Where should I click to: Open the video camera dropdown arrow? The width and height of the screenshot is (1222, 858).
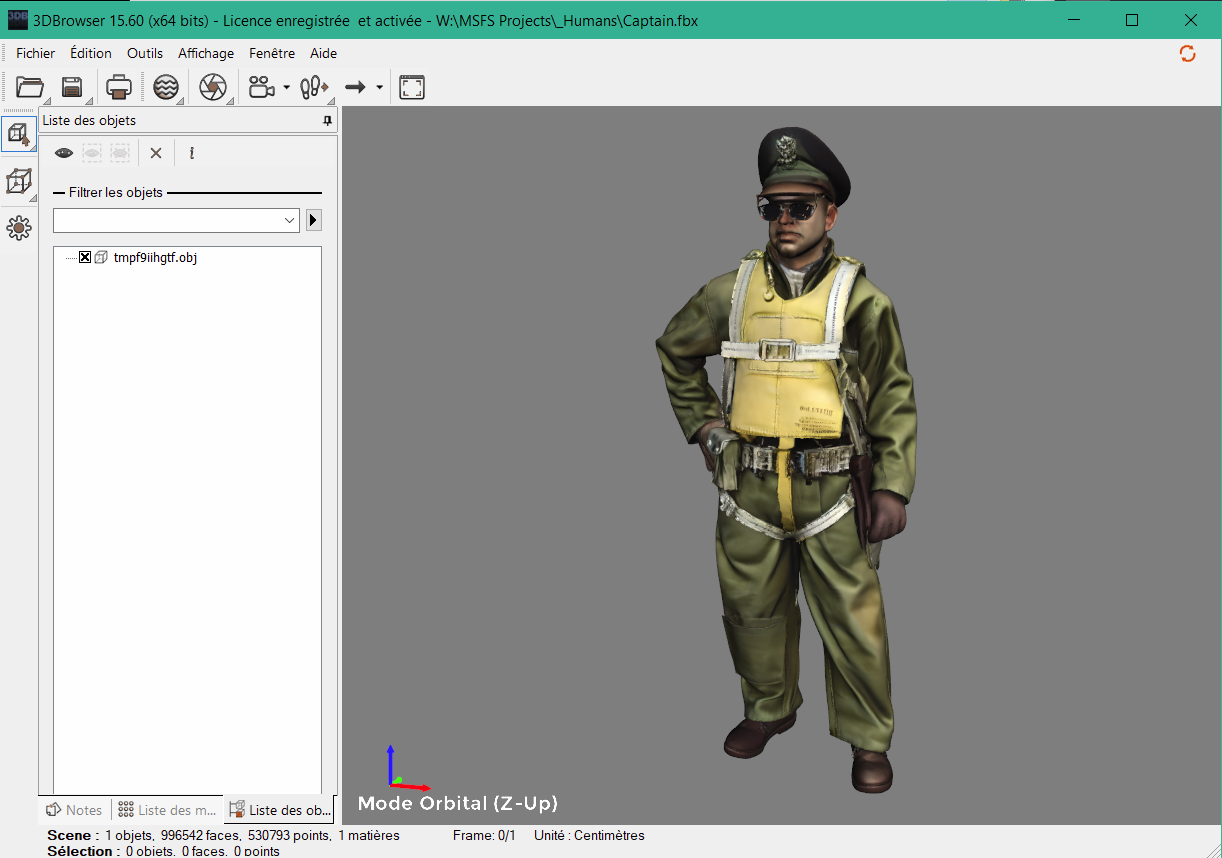pos(286,88)
